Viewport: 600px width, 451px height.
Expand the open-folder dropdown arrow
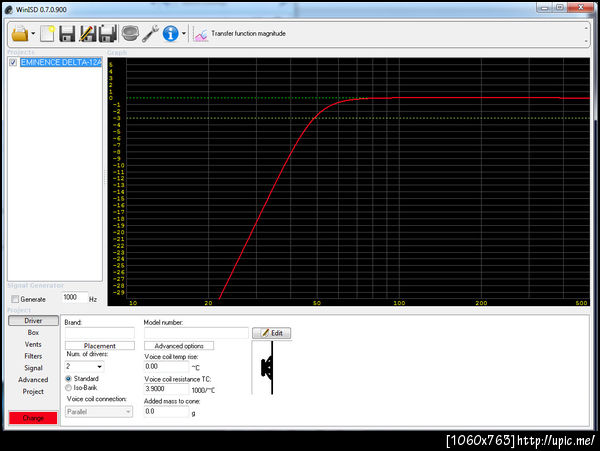(33, 34)
